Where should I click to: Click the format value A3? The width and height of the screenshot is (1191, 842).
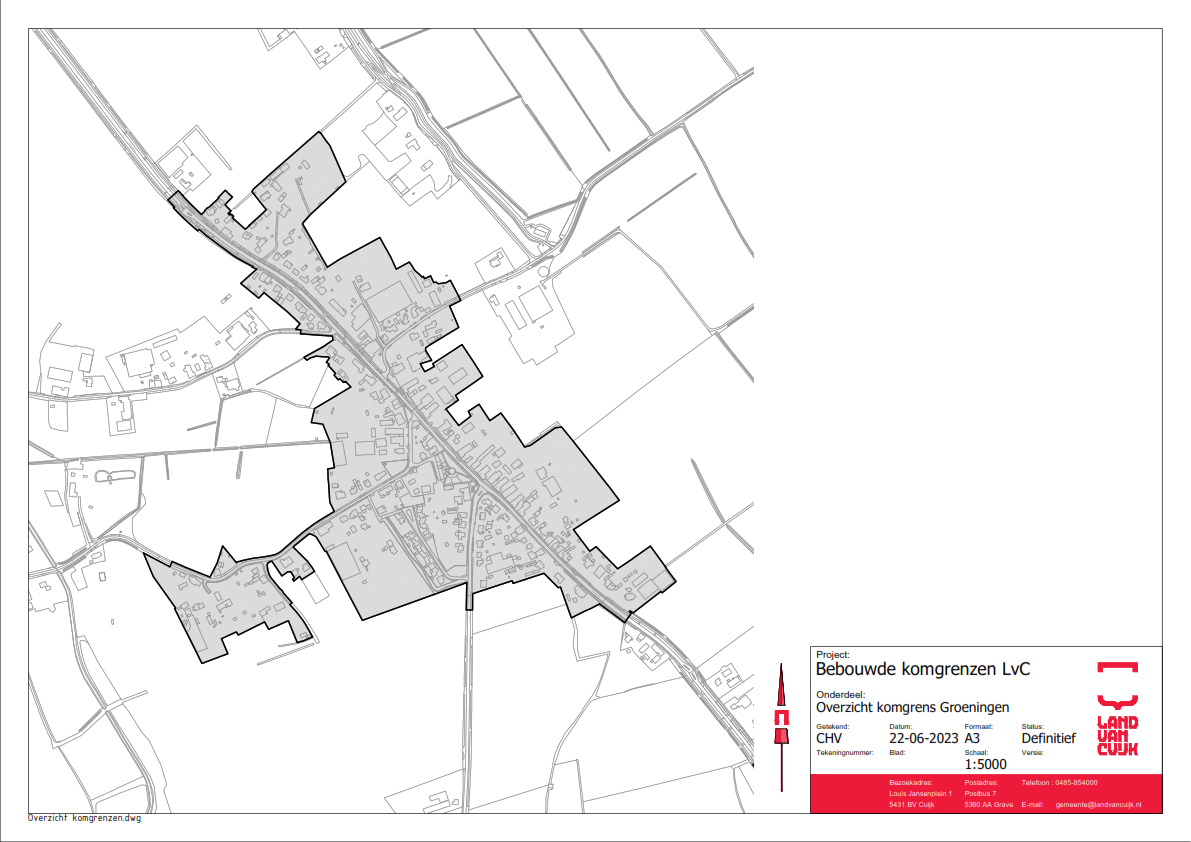(975, 739)
